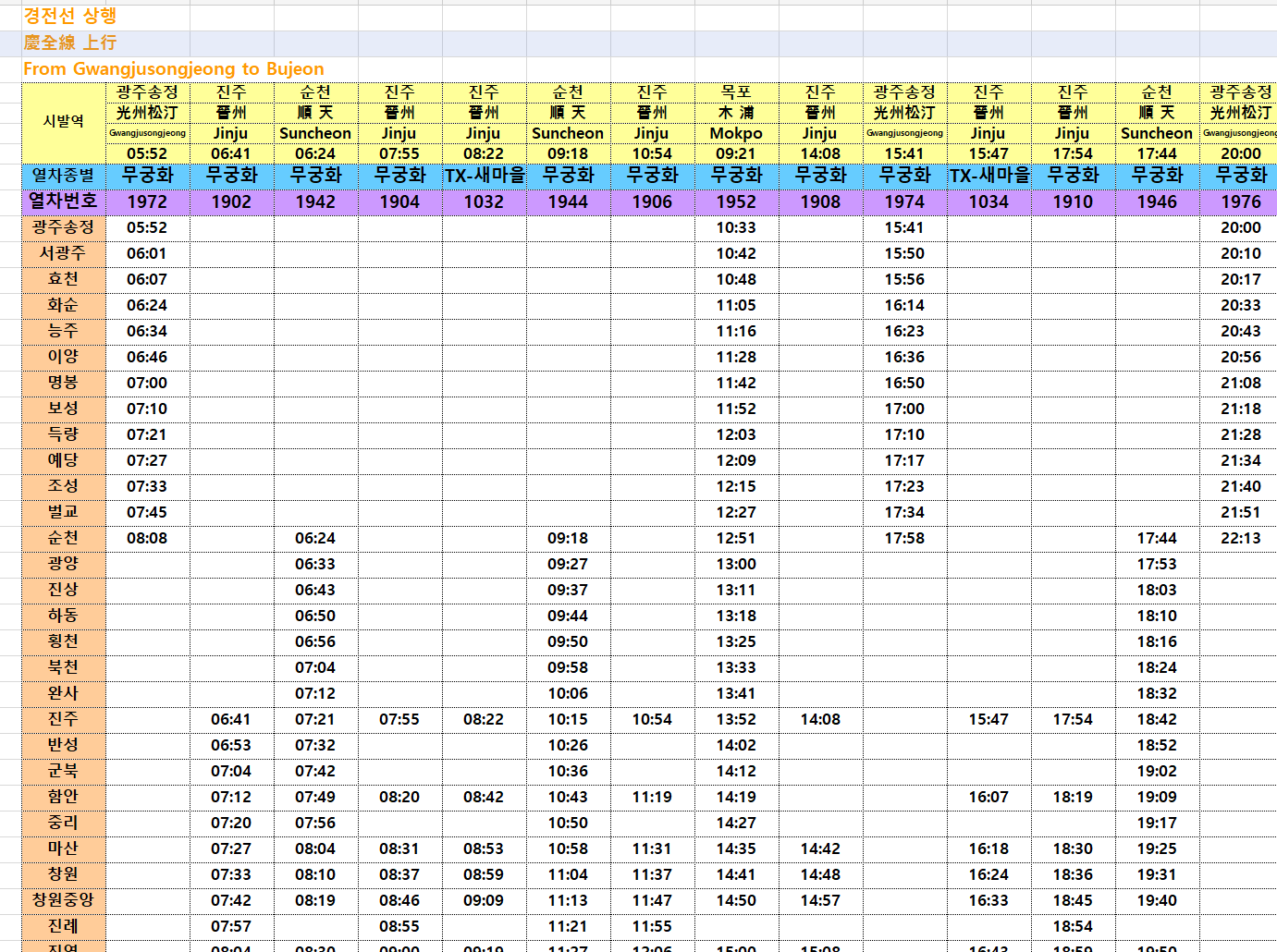Click train number 1904 cell
Viewport: 1277px width, 952px height.
399,201
